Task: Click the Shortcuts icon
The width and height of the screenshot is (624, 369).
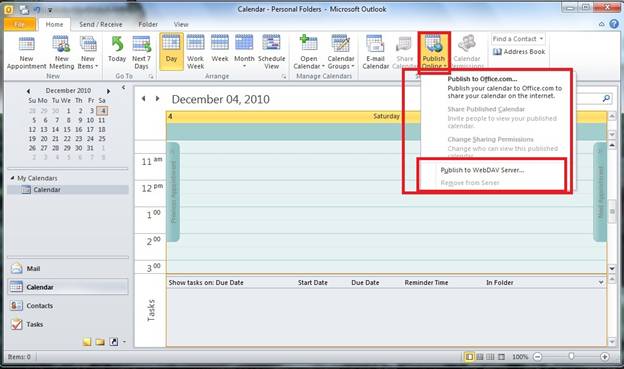Action: 113,342
